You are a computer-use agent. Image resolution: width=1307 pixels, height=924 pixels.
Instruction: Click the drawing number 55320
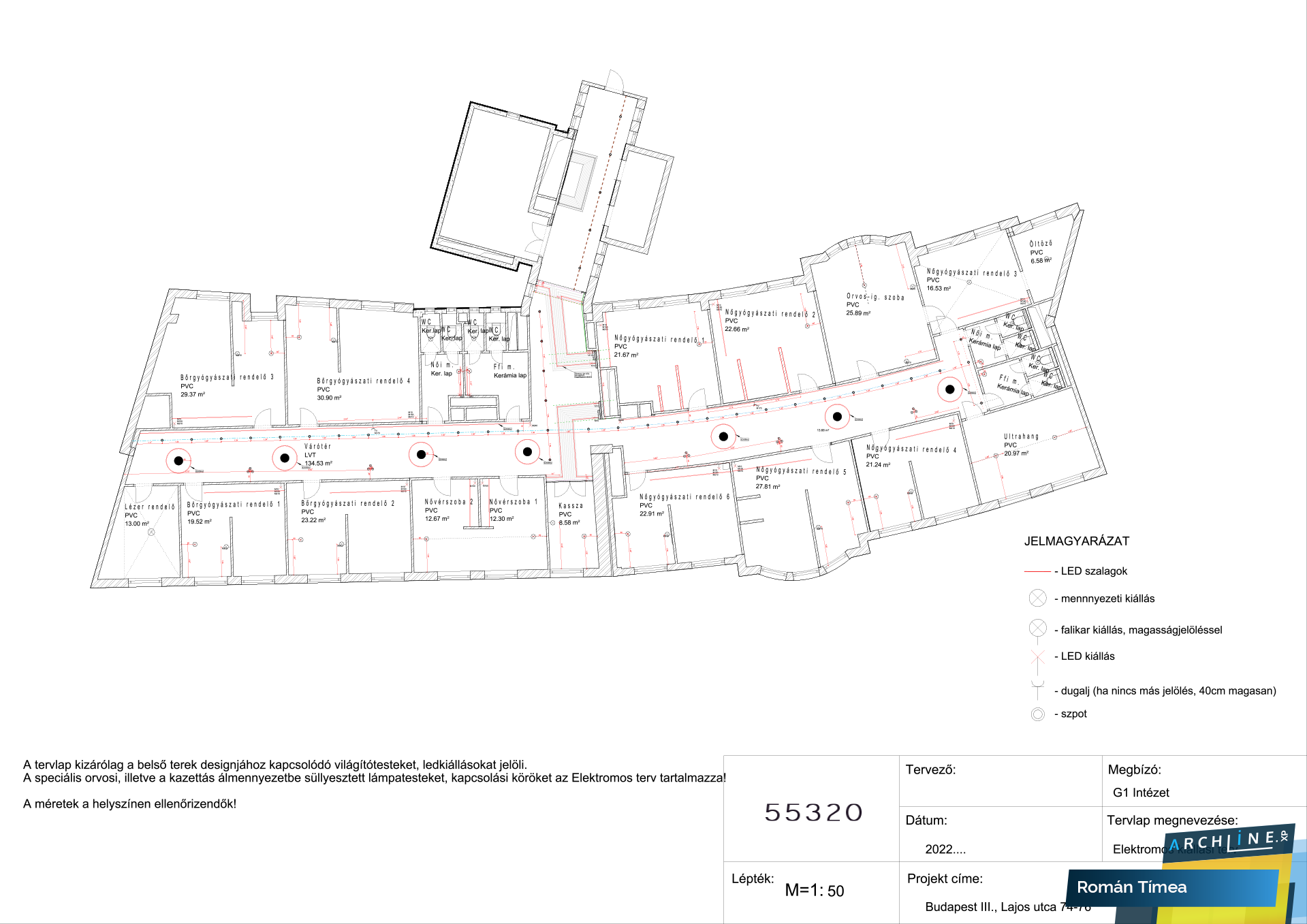[813, 812]
